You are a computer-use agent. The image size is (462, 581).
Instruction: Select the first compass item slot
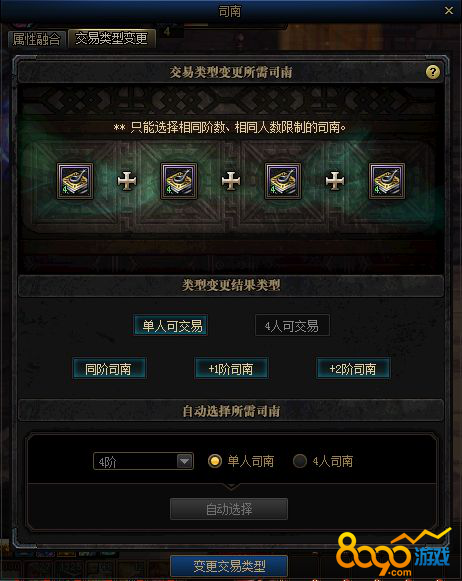click(x=75, y=181)
